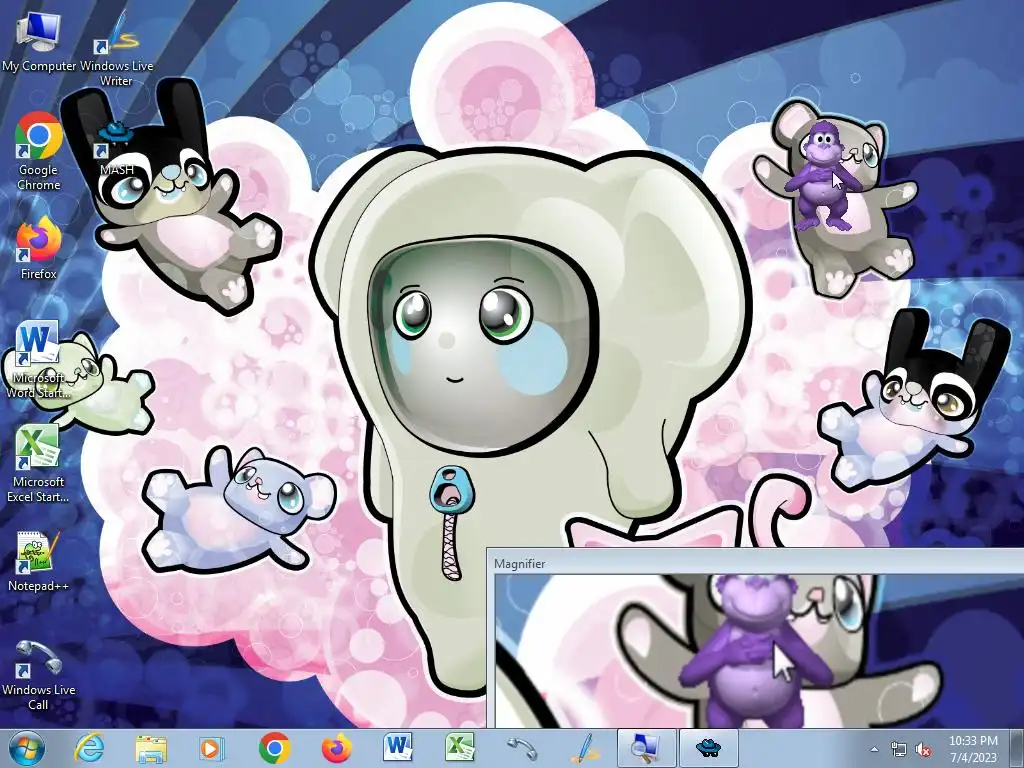Open Firefox from the taskbar
This screenshot has width=1024, height=768.
(x=336, y=748)
